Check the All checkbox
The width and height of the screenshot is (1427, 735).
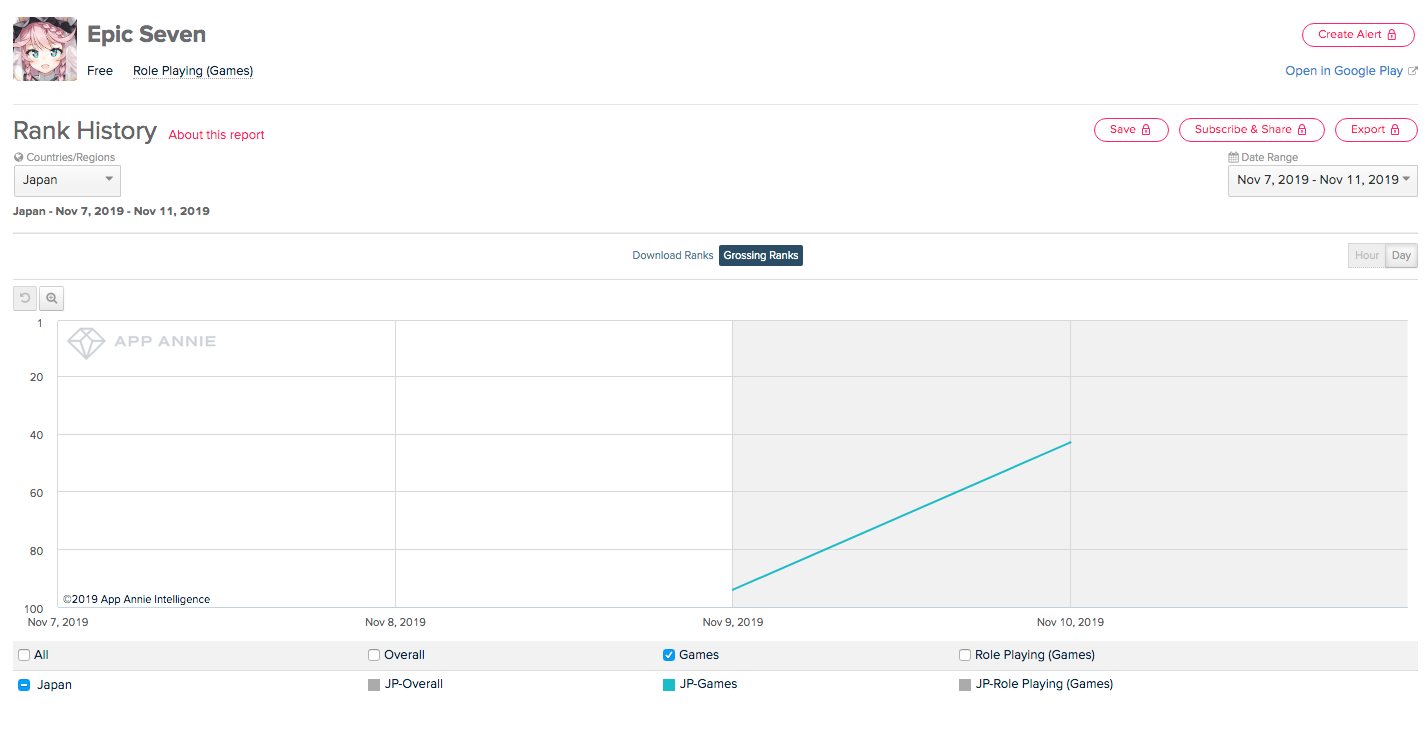pos(24,655)
